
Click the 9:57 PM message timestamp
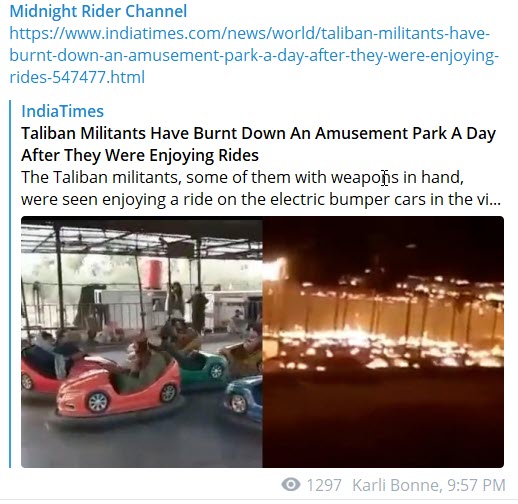[477, 485]
